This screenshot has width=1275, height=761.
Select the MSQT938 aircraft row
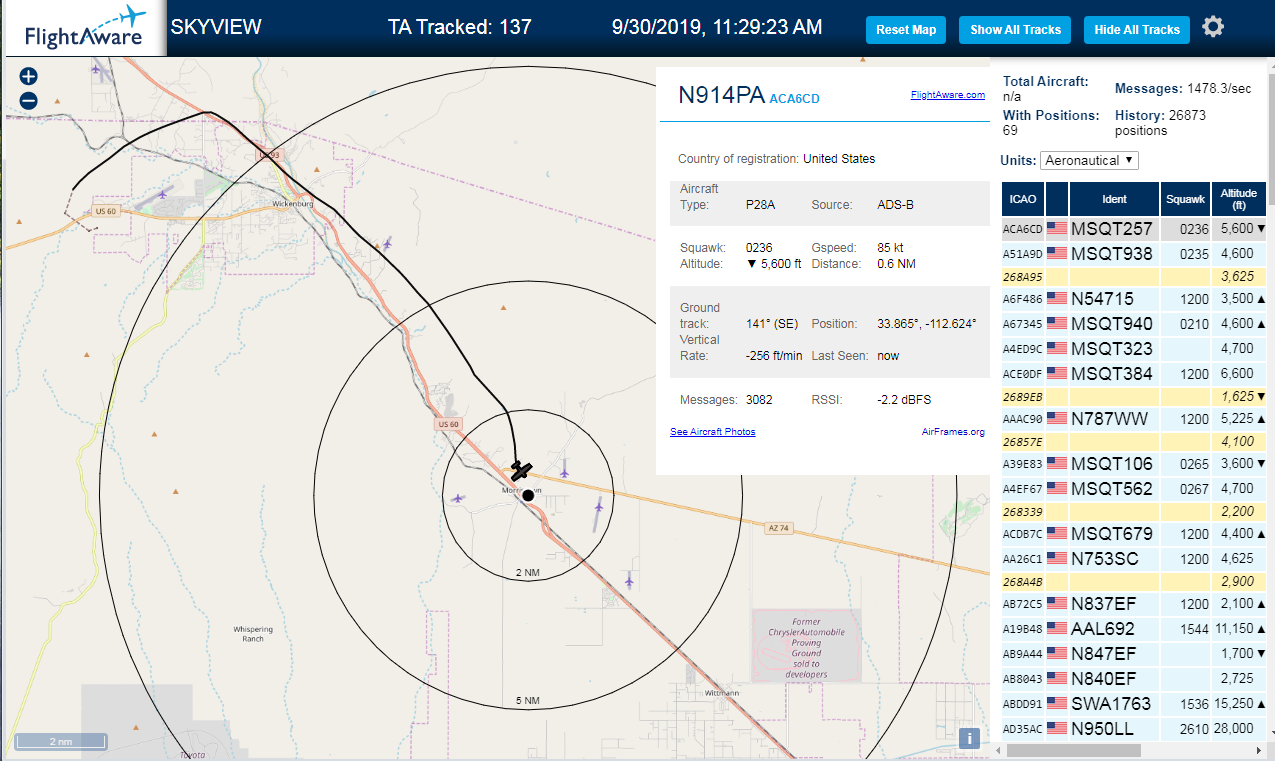[1134, 254]
